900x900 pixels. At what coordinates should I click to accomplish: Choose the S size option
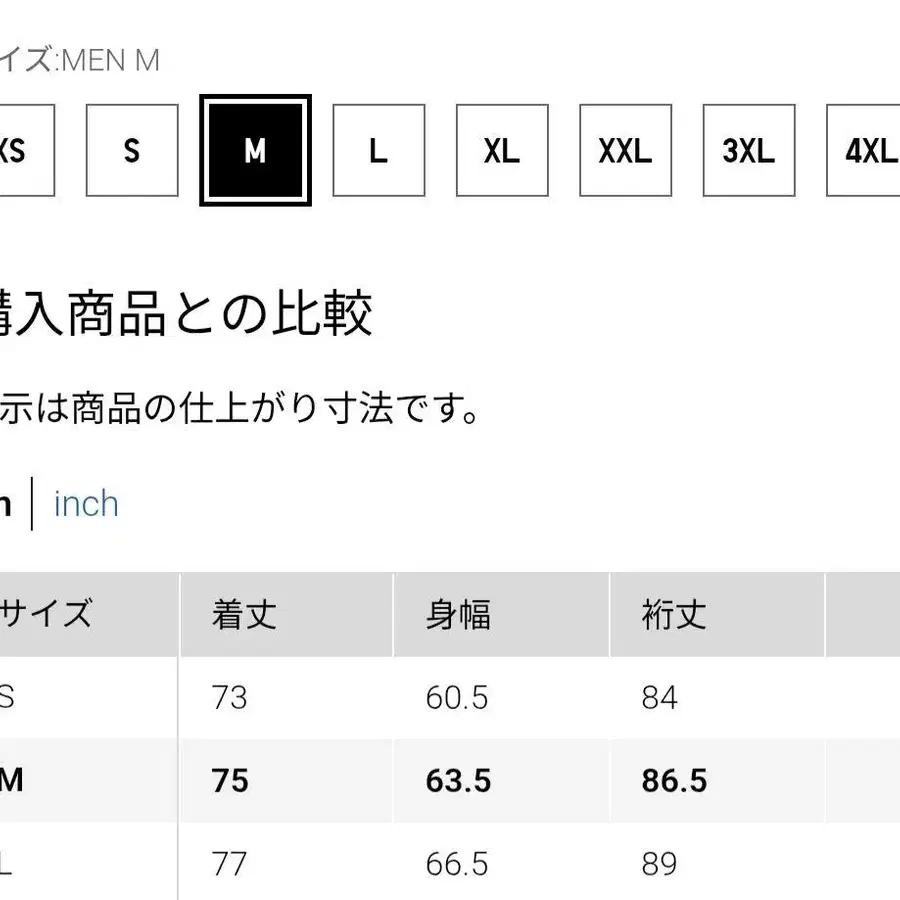(x=132, y=151)
